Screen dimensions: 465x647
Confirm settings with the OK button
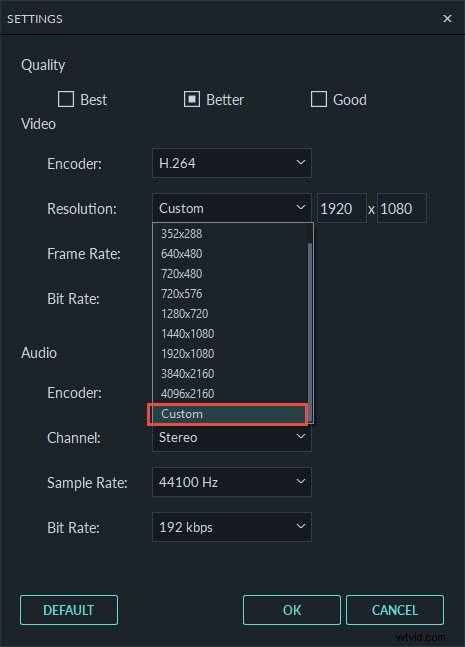pos(292,610)
